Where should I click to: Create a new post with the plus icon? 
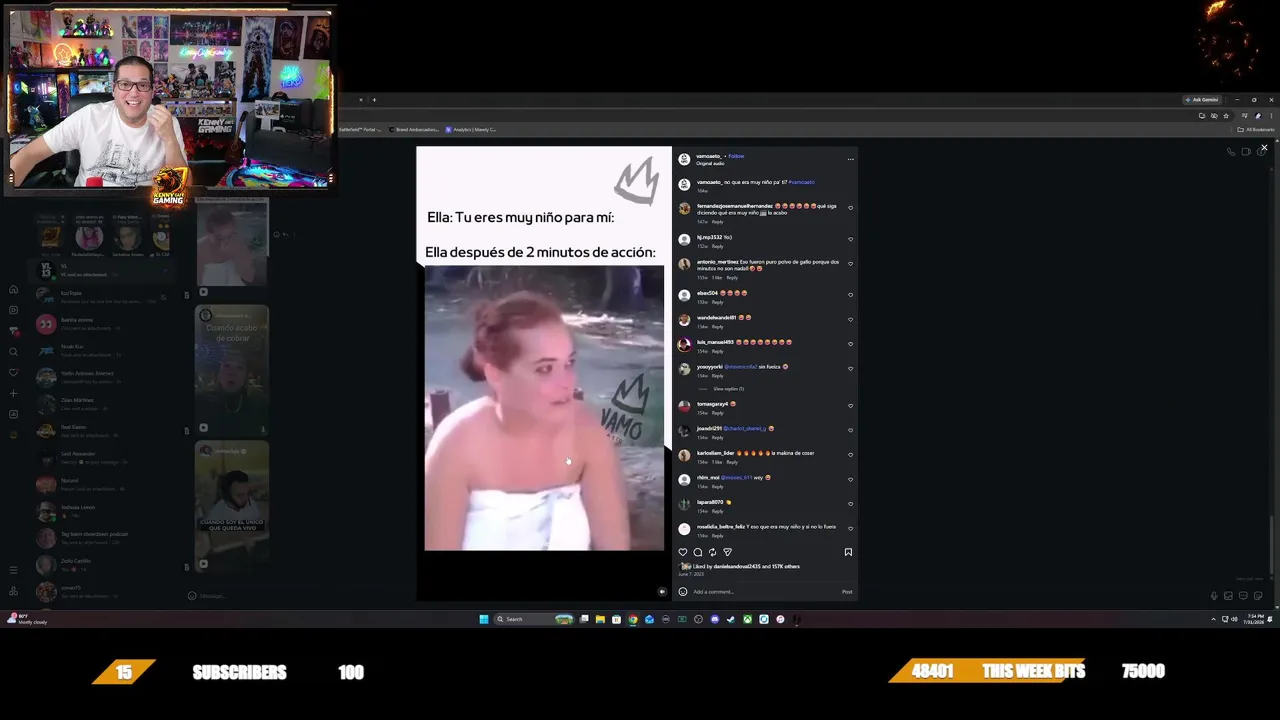(13, 393)
